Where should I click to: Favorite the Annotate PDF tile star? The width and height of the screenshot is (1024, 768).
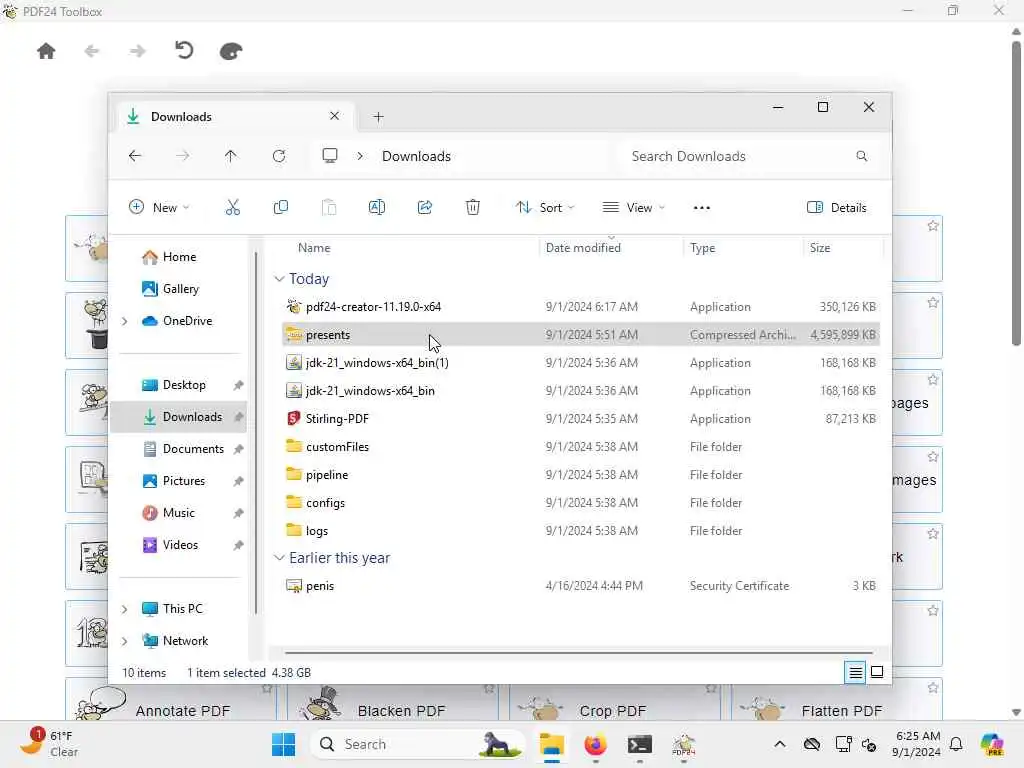[x=266, y=688]
